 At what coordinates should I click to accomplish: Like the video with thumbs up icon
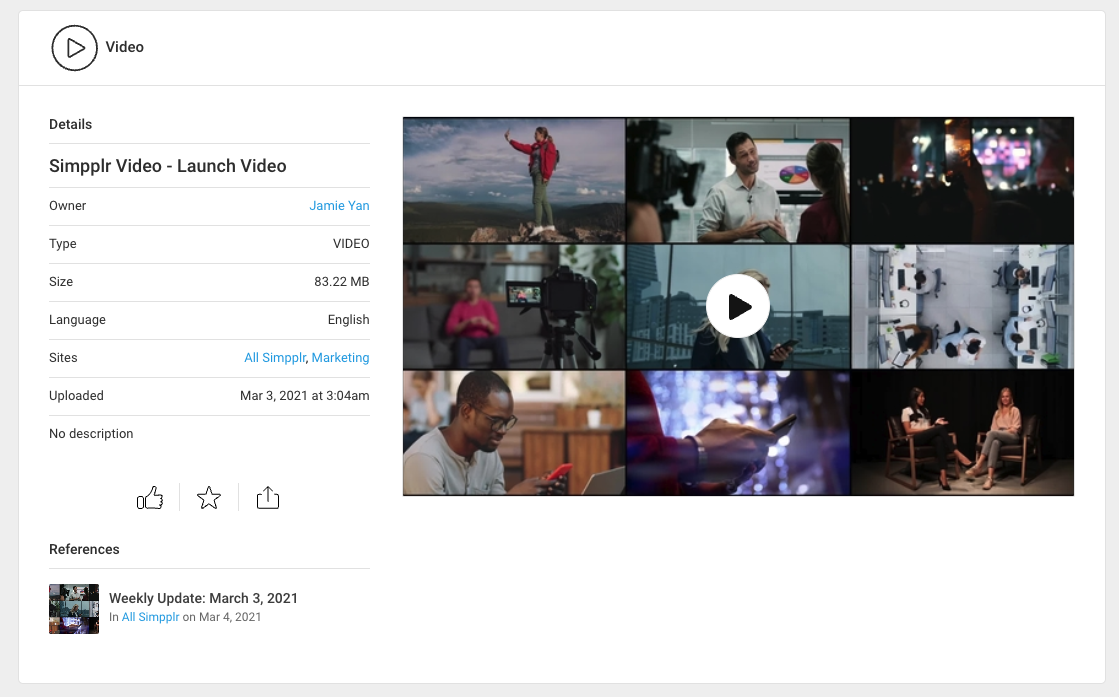point(150,498)
